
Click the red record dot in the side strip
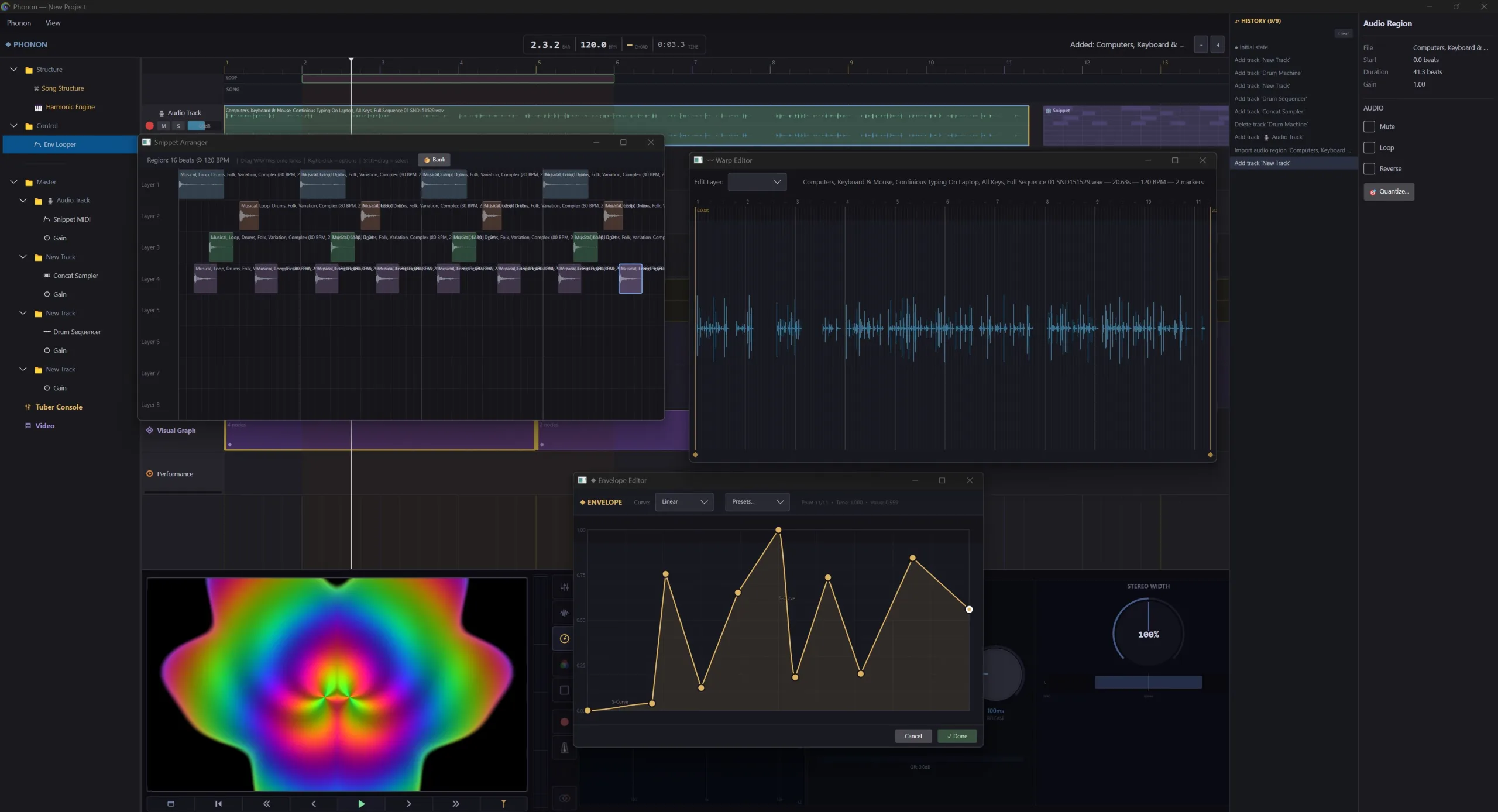(564, 721)
